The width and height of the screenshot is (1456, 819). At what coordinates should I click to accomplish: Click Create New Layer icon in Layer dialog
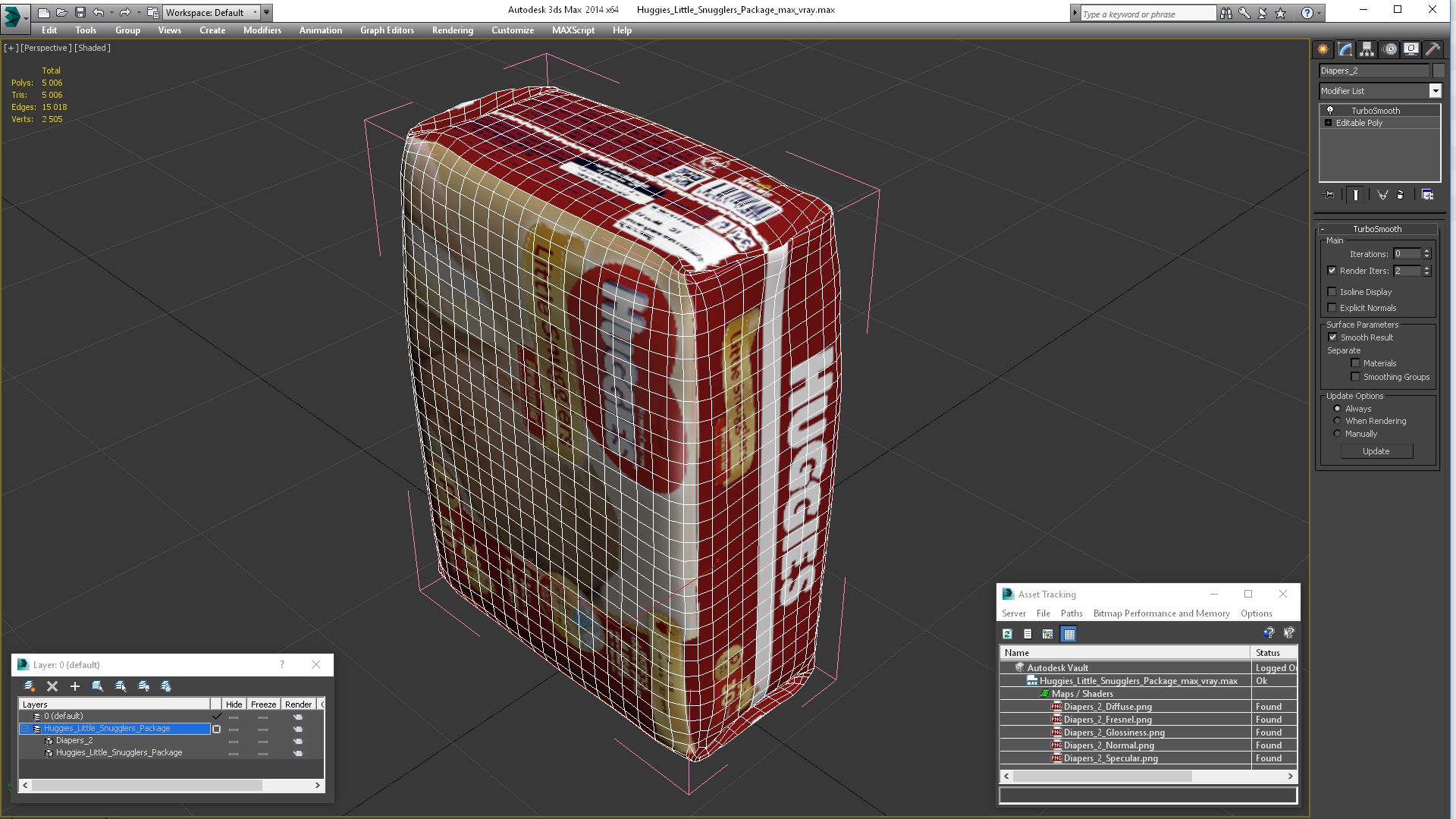(x=30, y=686)
